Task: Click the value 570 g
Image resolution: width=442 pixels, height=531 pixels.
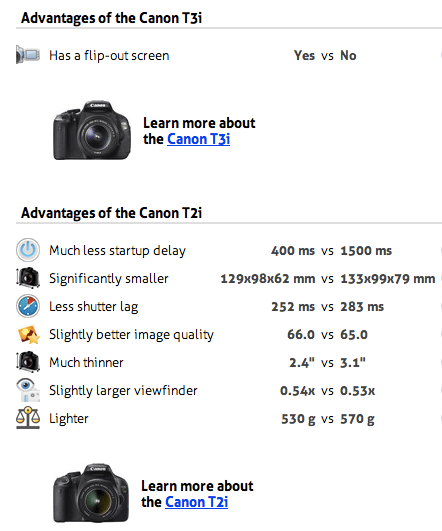Action: (357, 419)
